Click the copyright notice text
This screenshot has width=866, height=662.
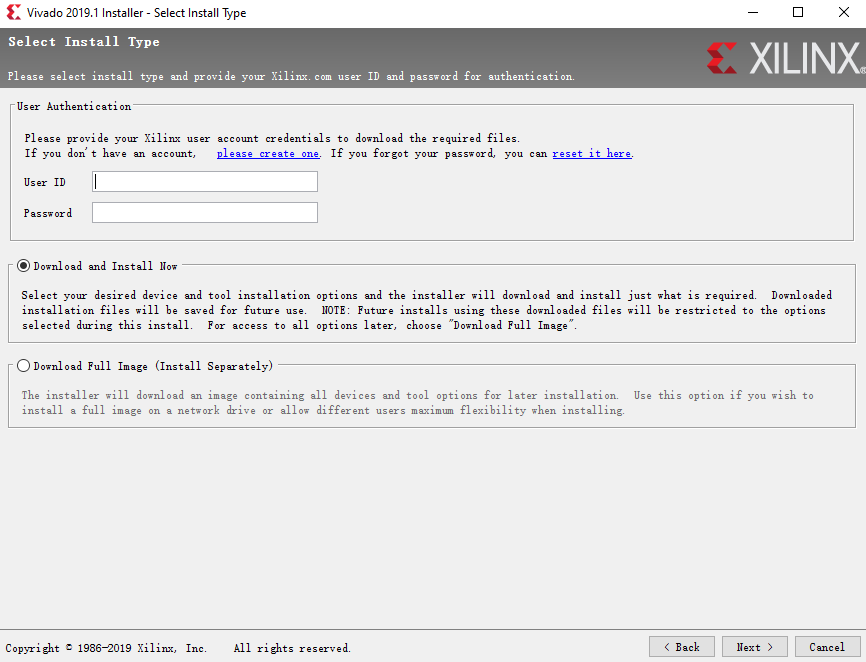pos(106,648)
